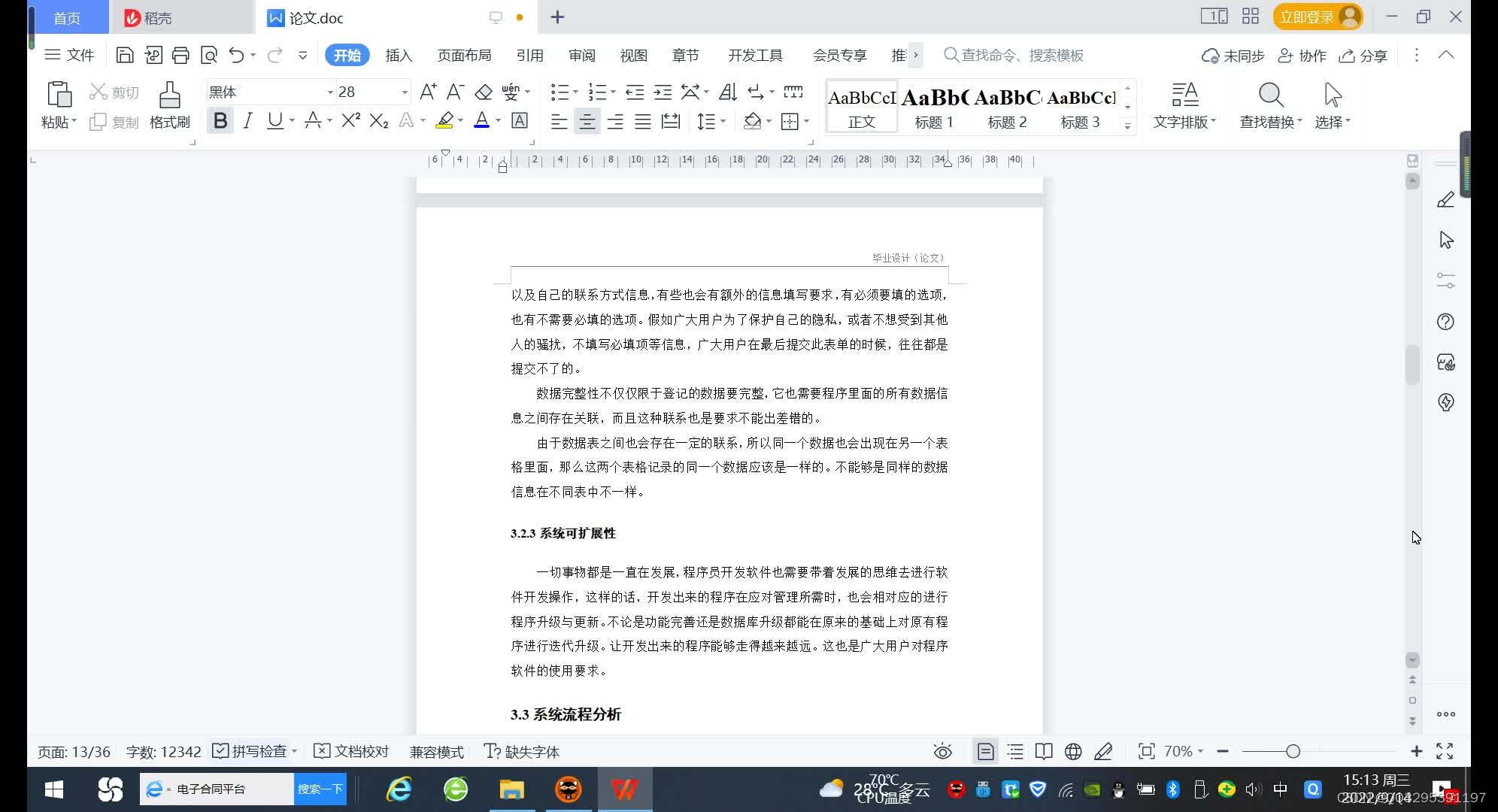Image resolution: width=1498 pixels, height=812 pixels.
Task: Click the vertical scrollbar thumb
Action: click(x=1412, y=365)
